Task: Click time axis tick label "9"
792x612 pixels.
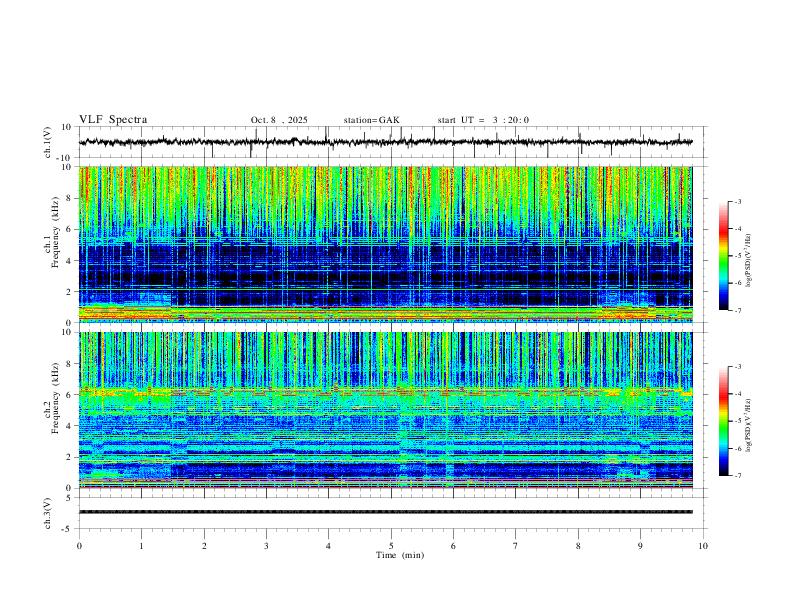Action: click(x=640, y=546)
